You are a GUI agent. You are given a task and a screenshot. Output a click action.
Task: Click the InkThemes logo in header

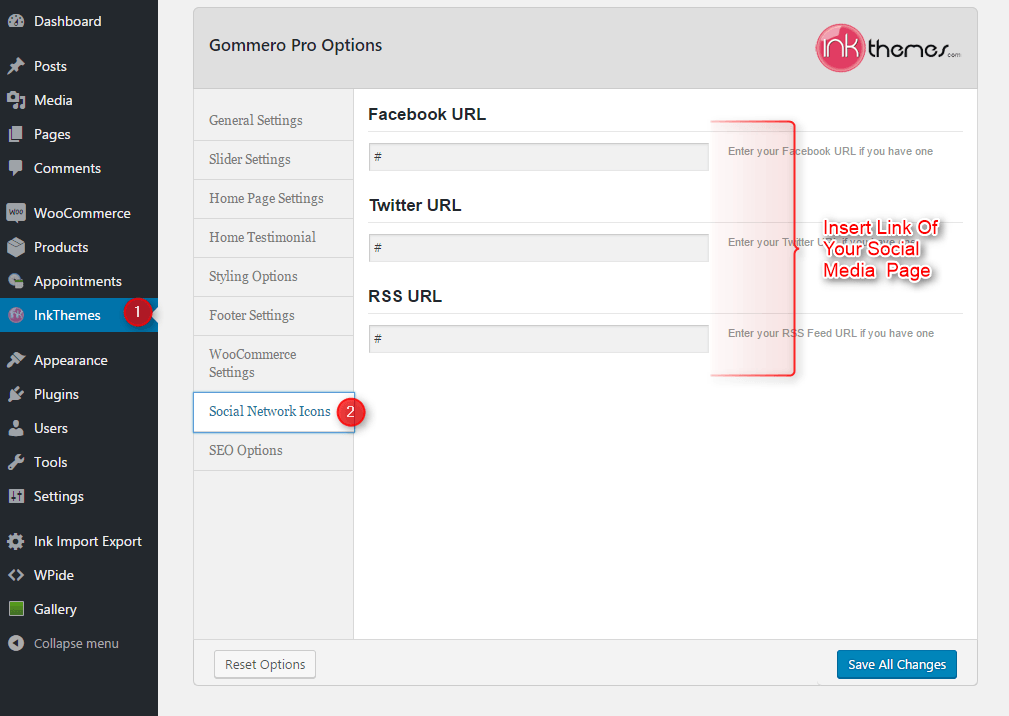tap(889, 48)
